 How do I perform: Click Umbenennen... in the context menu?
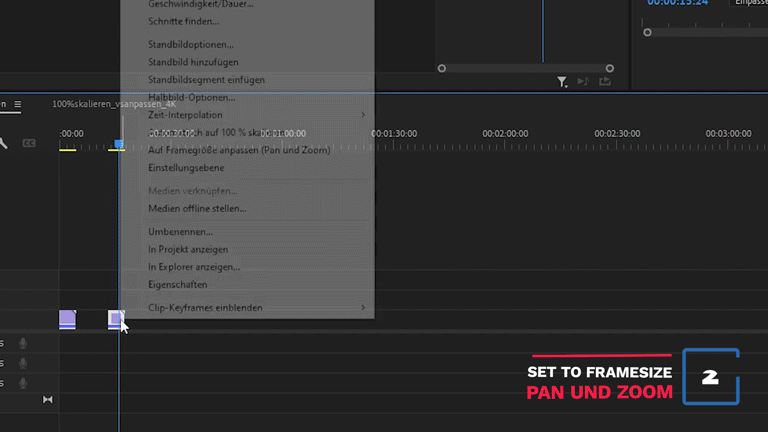(x=180, y=232)
